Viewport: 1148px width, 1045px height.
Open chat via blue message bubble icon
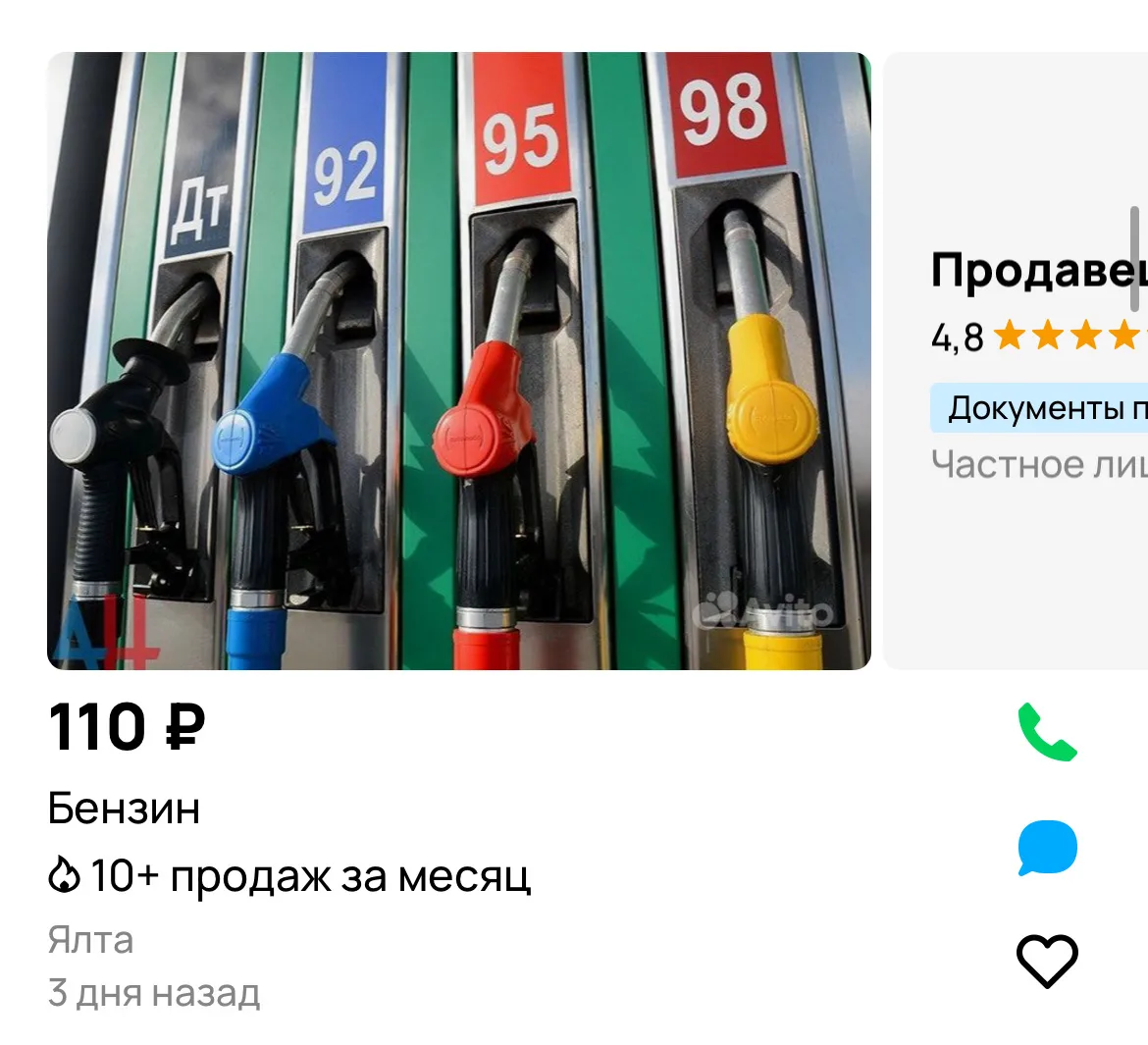(x=1047, y=848)
